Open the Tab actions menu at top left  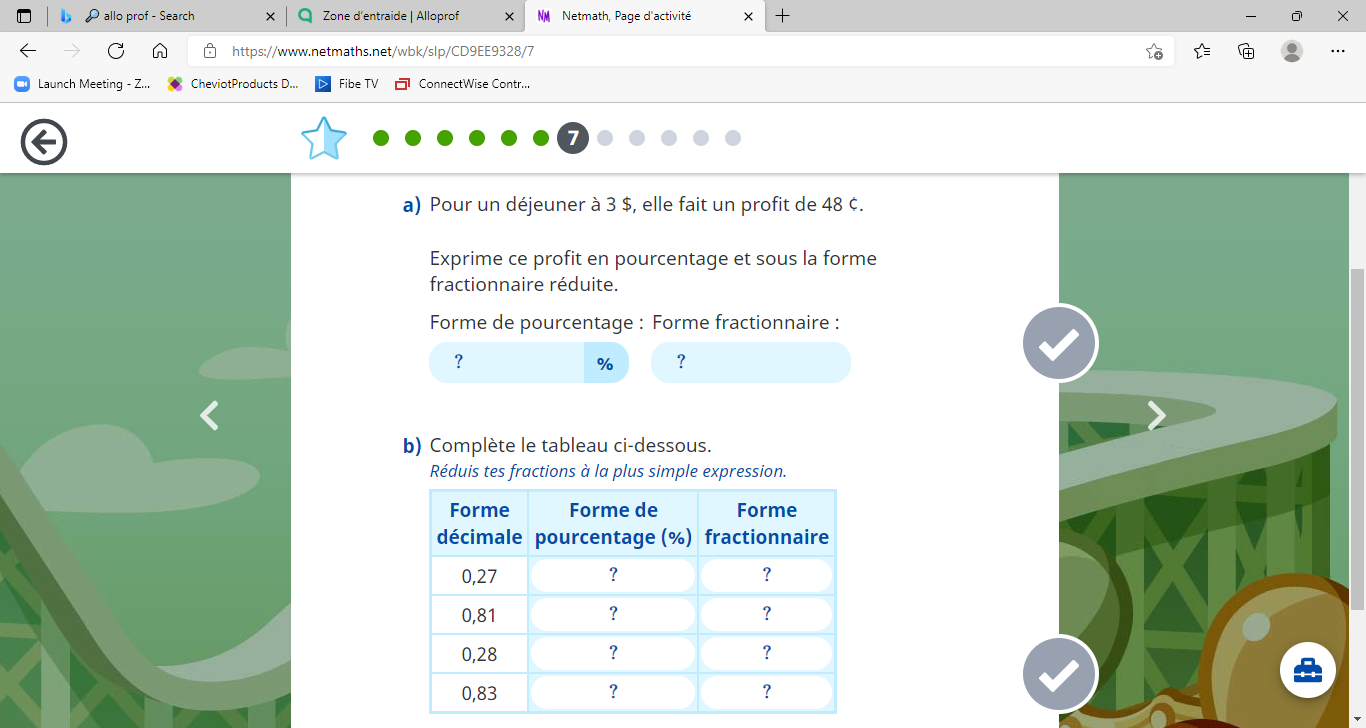23,16
